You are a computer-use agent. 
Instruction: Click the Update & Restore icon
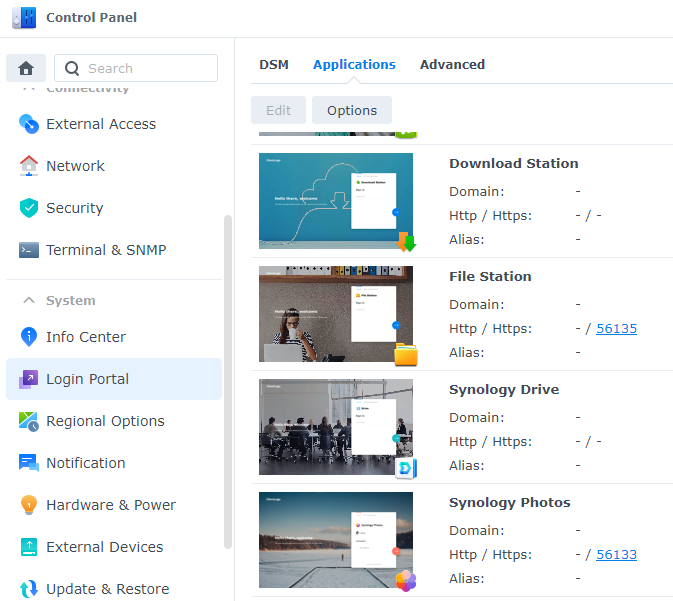click(x=29, y=589)
